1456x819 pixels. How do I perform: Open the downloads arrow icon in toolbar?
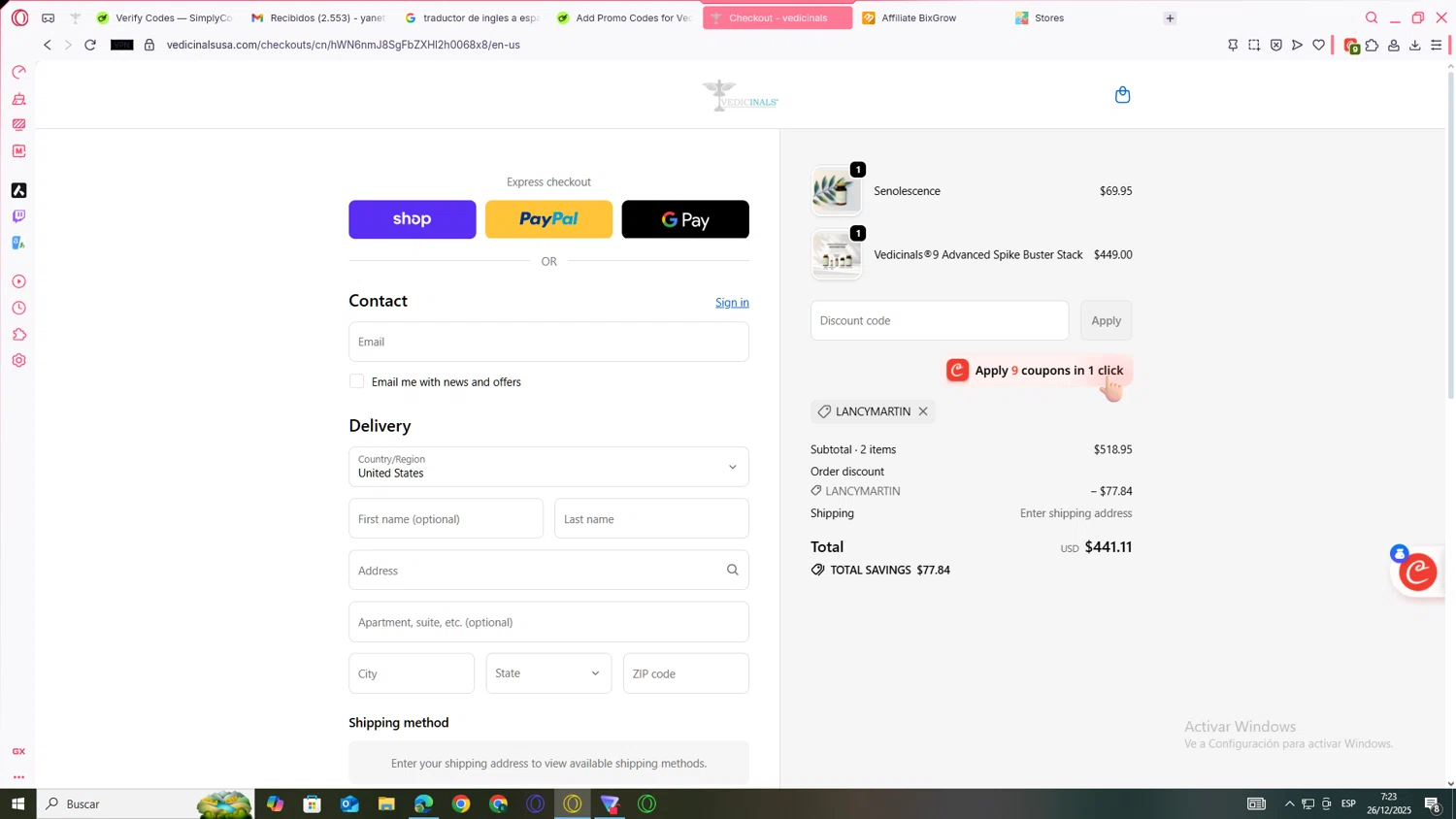point(1415,45)
